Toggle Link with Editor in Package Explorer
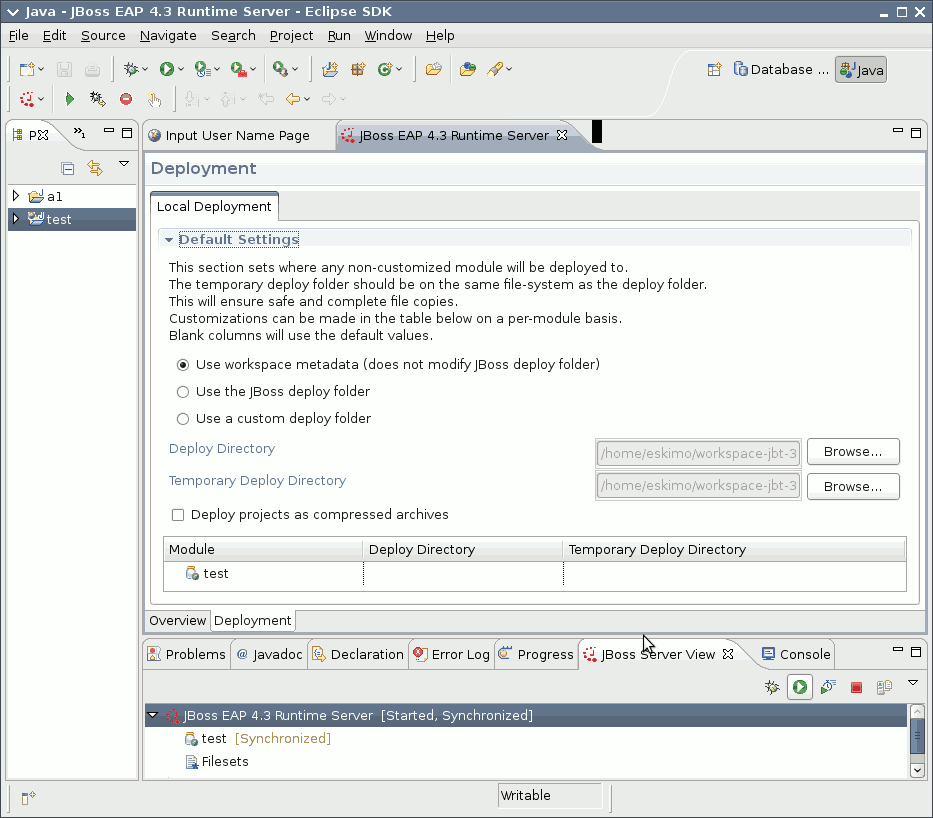This screenshot has height=818, width=933. (95, 168)
